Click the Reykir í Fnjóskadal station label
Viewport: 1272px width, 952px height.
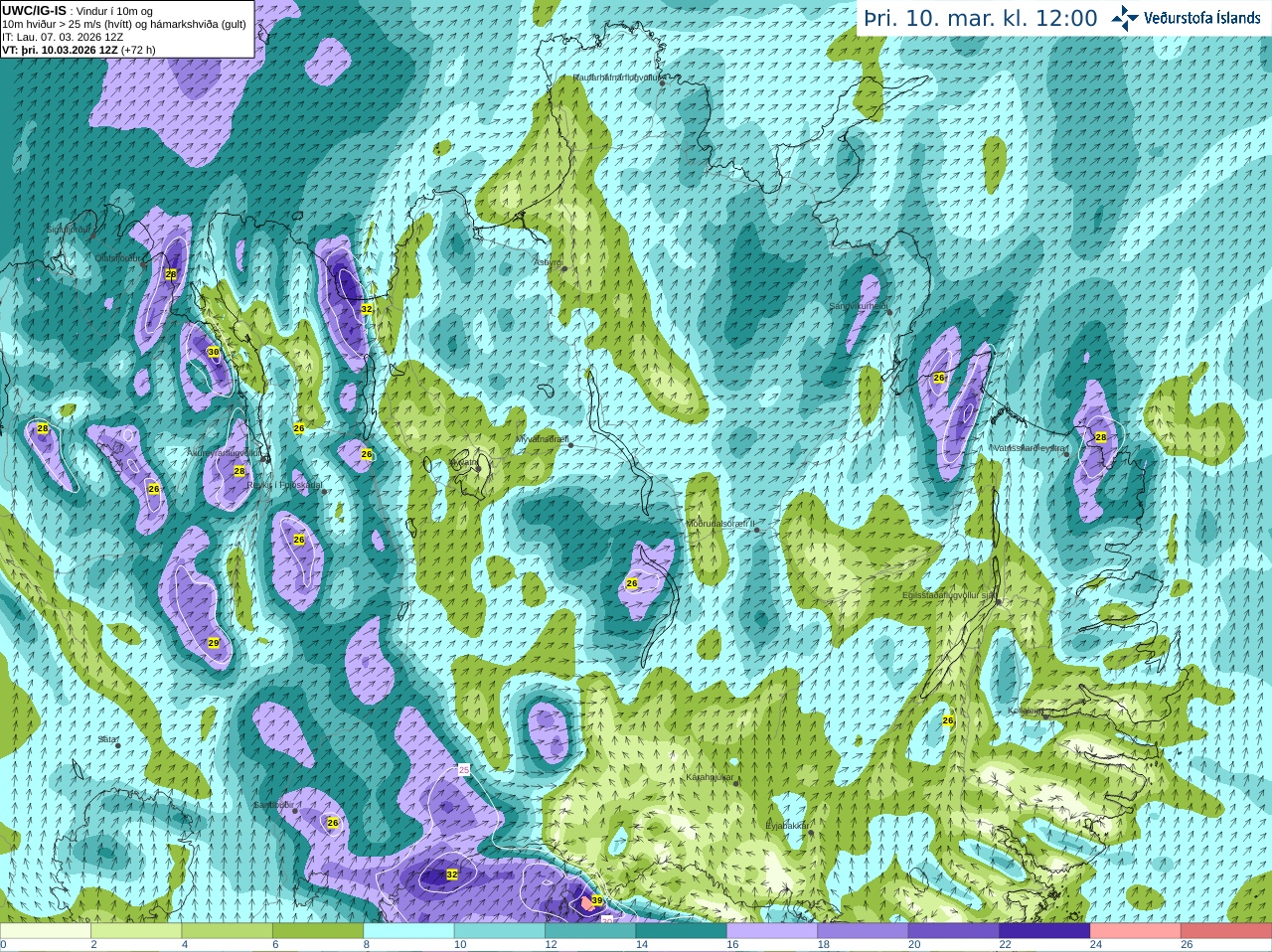284,485
